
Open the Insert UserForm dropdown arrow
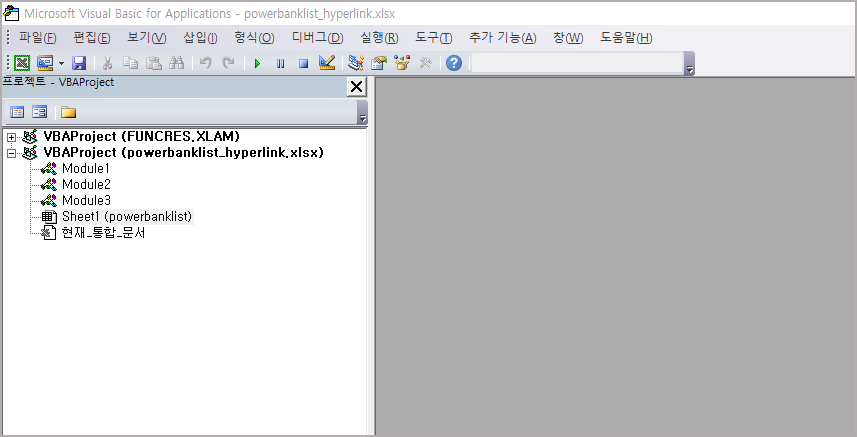(x=61, y=63)
